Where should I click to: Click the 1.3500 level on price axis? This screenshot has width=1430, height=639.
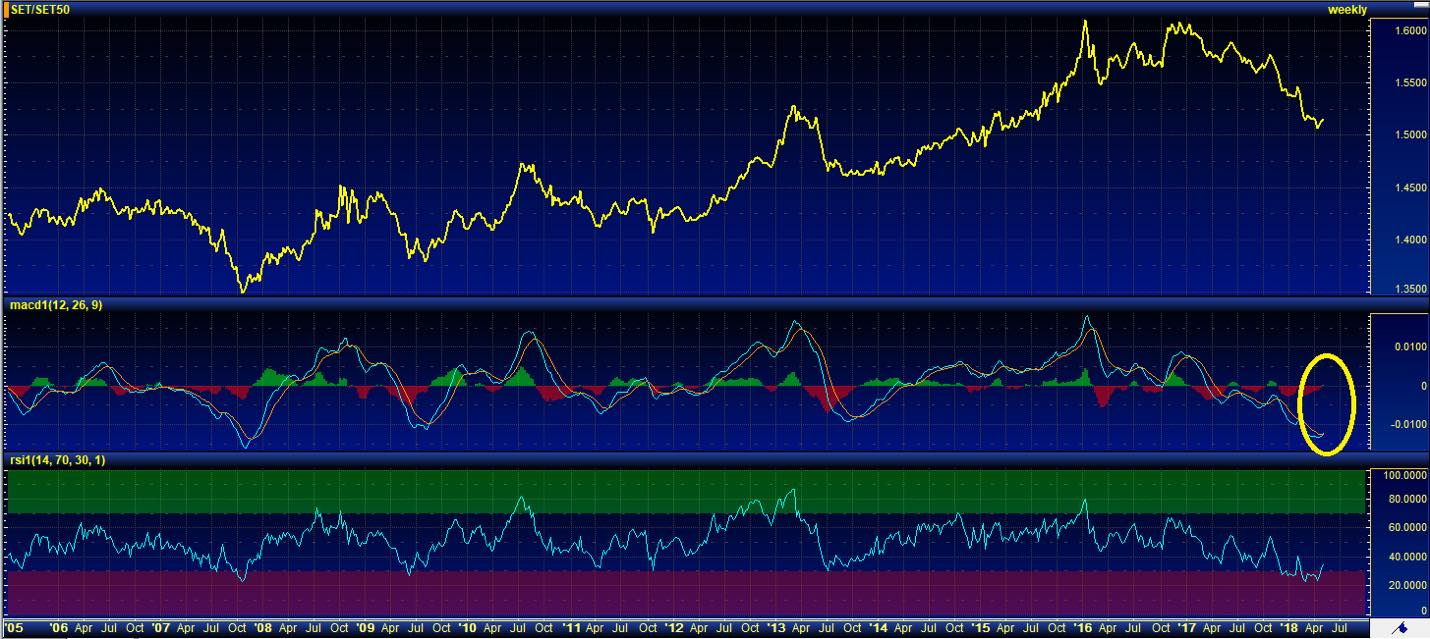click(x=1396, y=290)
